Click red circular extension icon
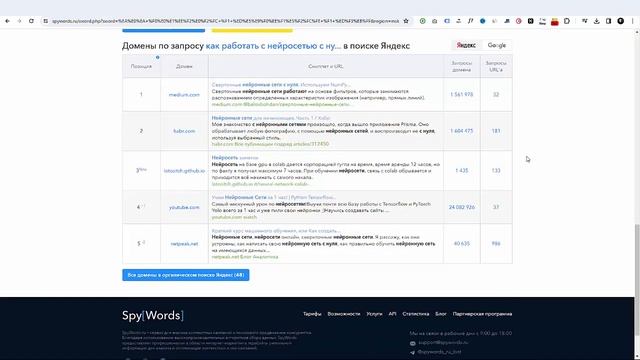The height and width of the screenshot is (360, 640). [x=518, y=21]
